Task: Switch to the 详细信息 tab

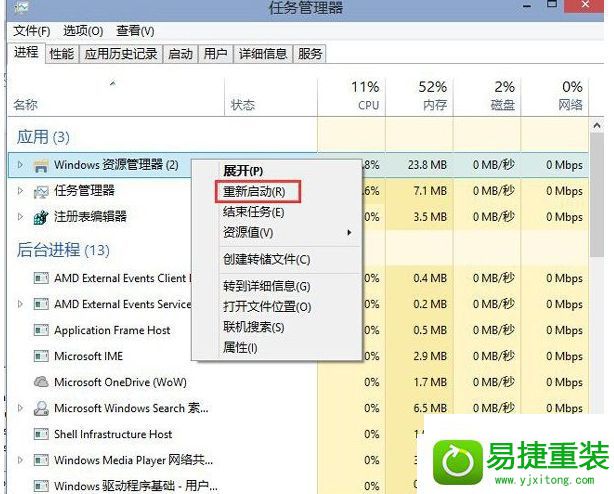Action: [263, 54]
